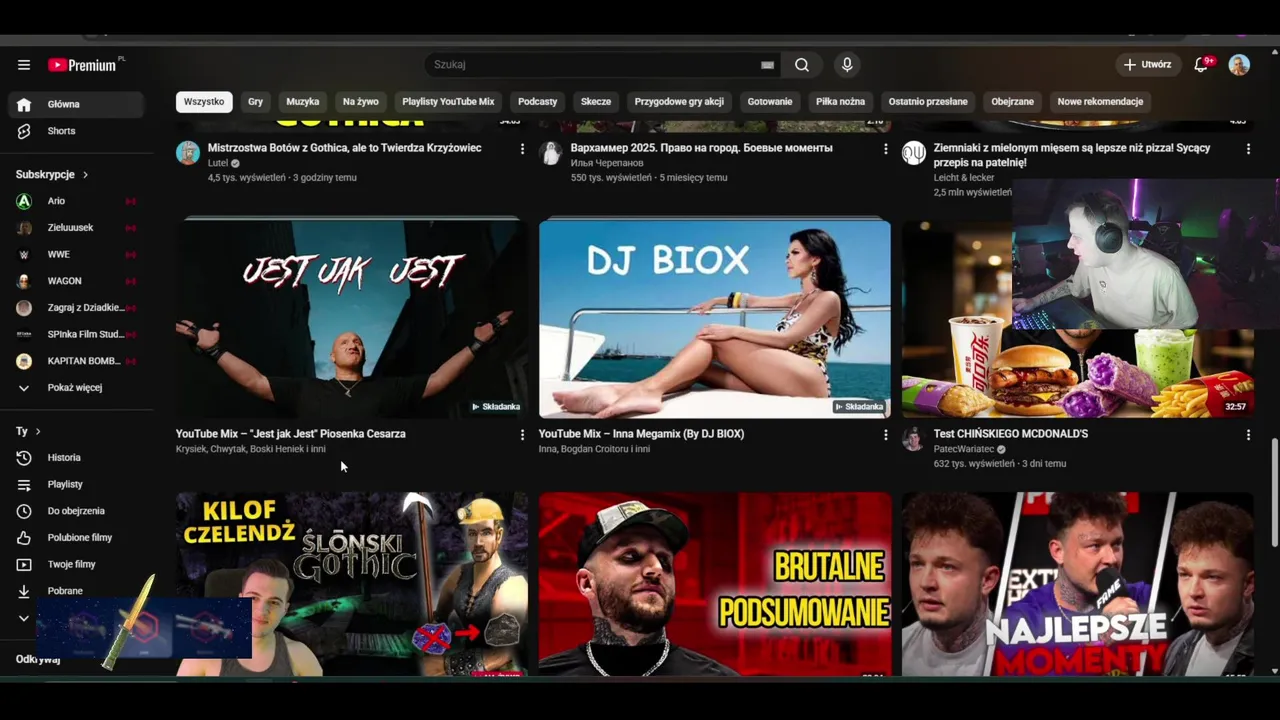The height and width of the screenshot is (720, 1280).
Task: Open options for Вархаммер 2025 video
Action: [885, 149]
